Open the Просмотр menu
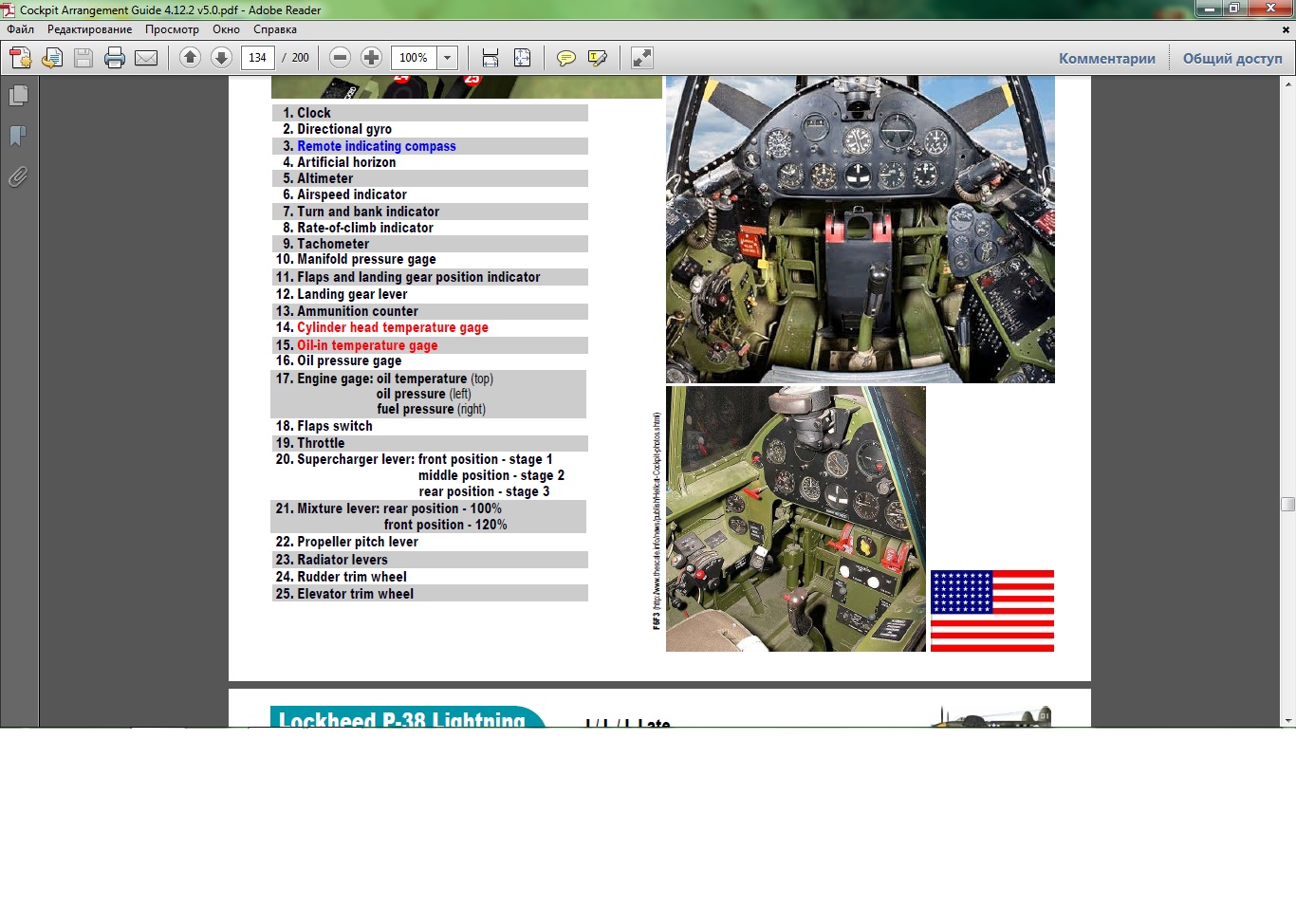Image resolution: width=1296 pixels, height=924 pixels. pos(172,29)
